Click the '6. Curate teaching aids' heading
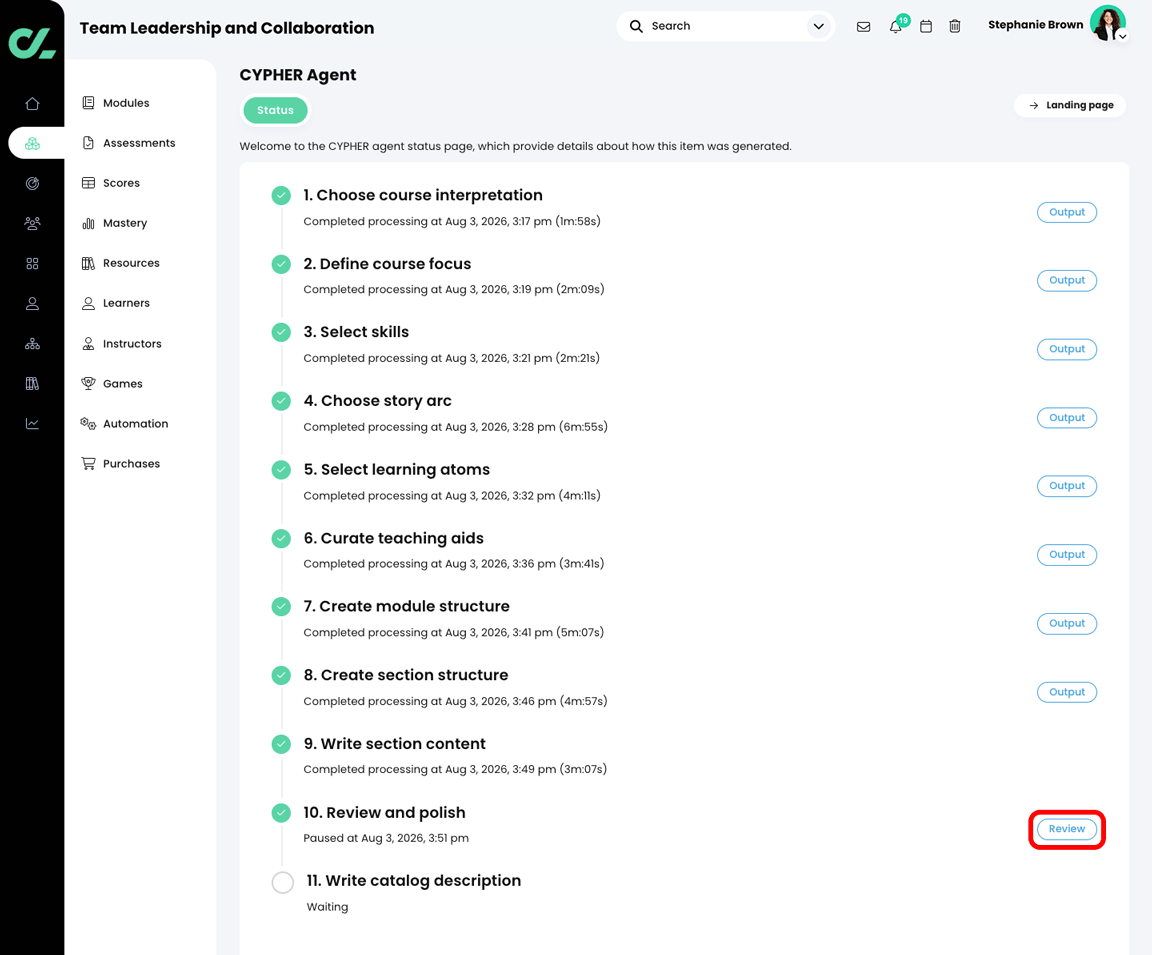Viewport: 1152px width, 955px height. click(x=394, y=538)
